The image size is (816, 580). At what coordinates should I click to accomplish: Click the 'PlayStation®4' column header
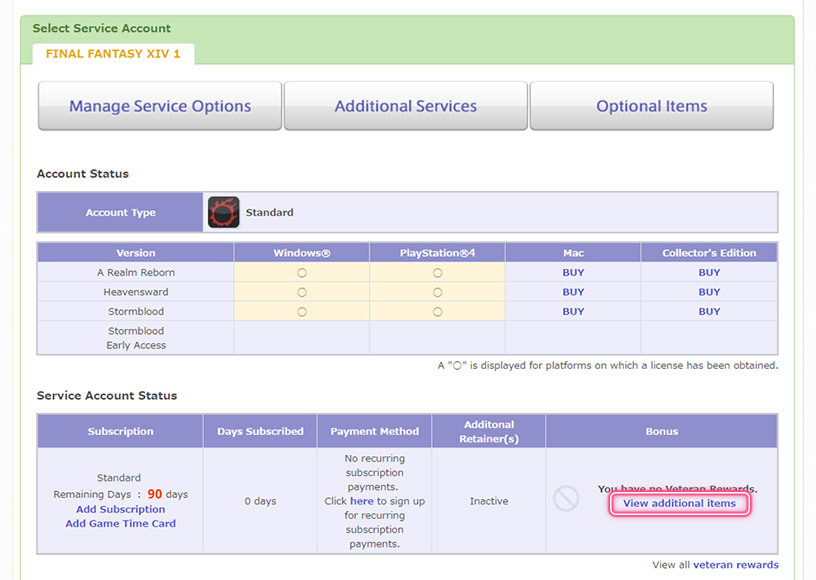[x=437, y=253]
